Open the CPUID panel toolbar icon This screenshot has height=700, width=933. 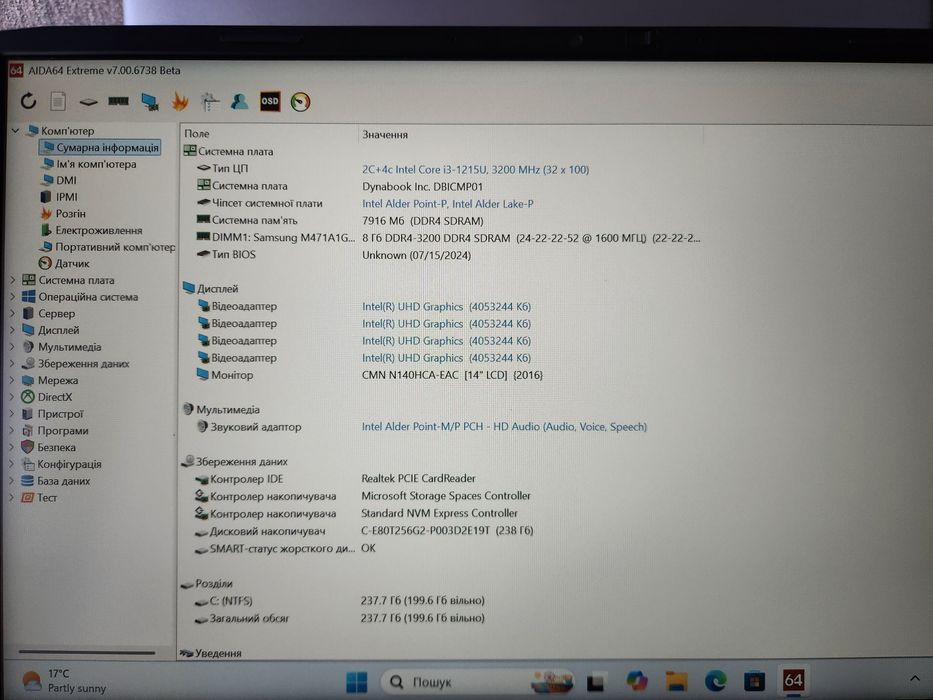[209, 102]
